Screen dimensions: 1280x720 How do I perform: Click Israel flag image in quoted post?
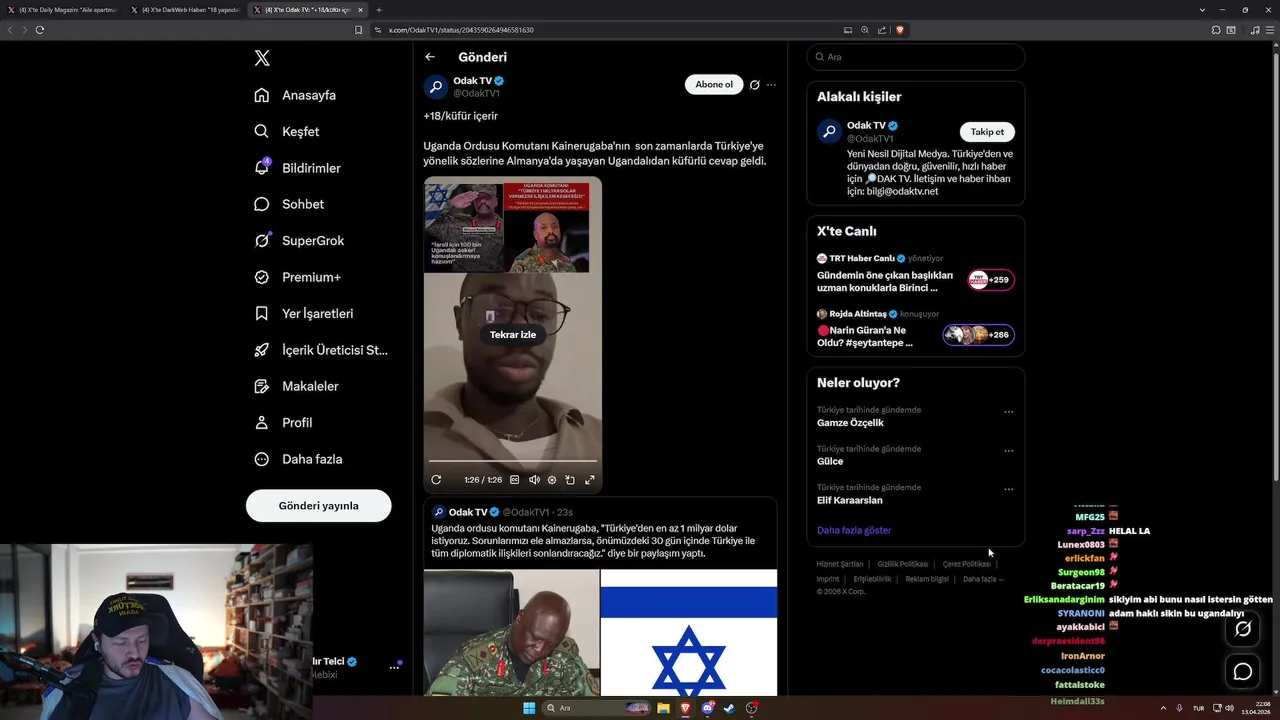click(689, 633)
